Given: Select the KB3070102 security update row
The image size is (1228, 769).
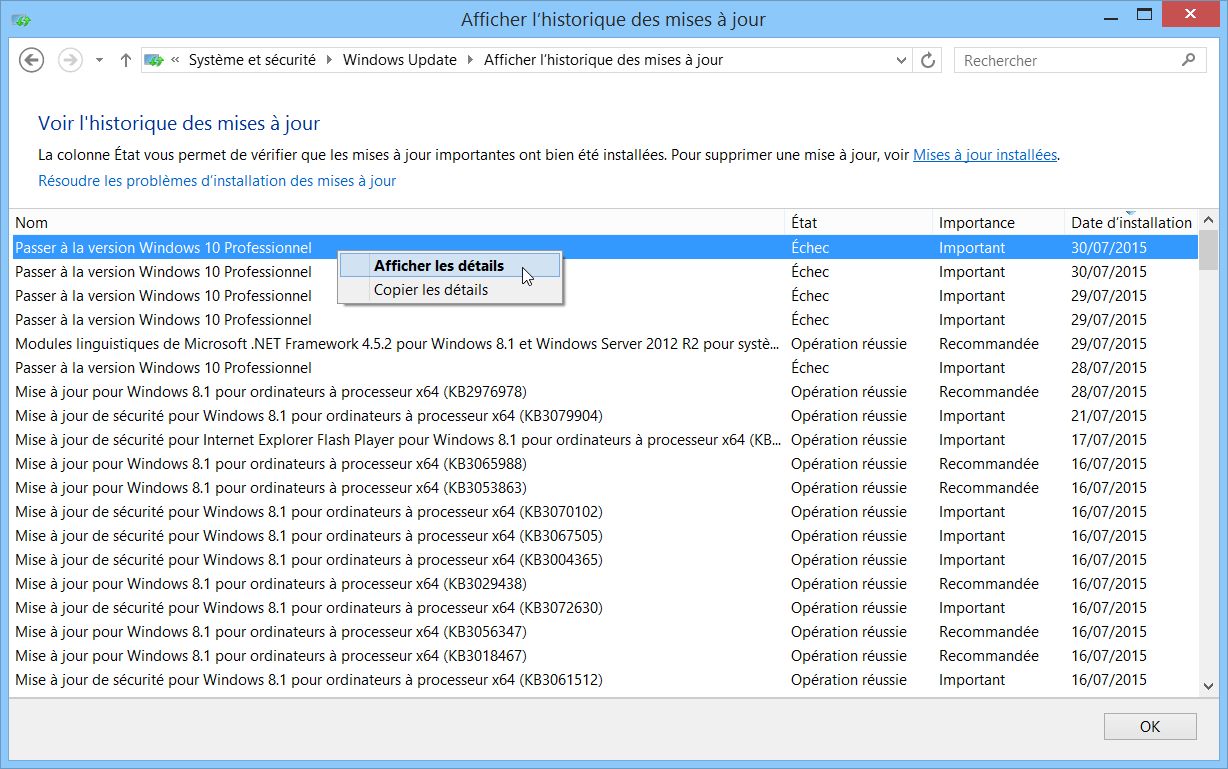Looking at the screenshot, I should pyautogui.click(x=605, y=512).
